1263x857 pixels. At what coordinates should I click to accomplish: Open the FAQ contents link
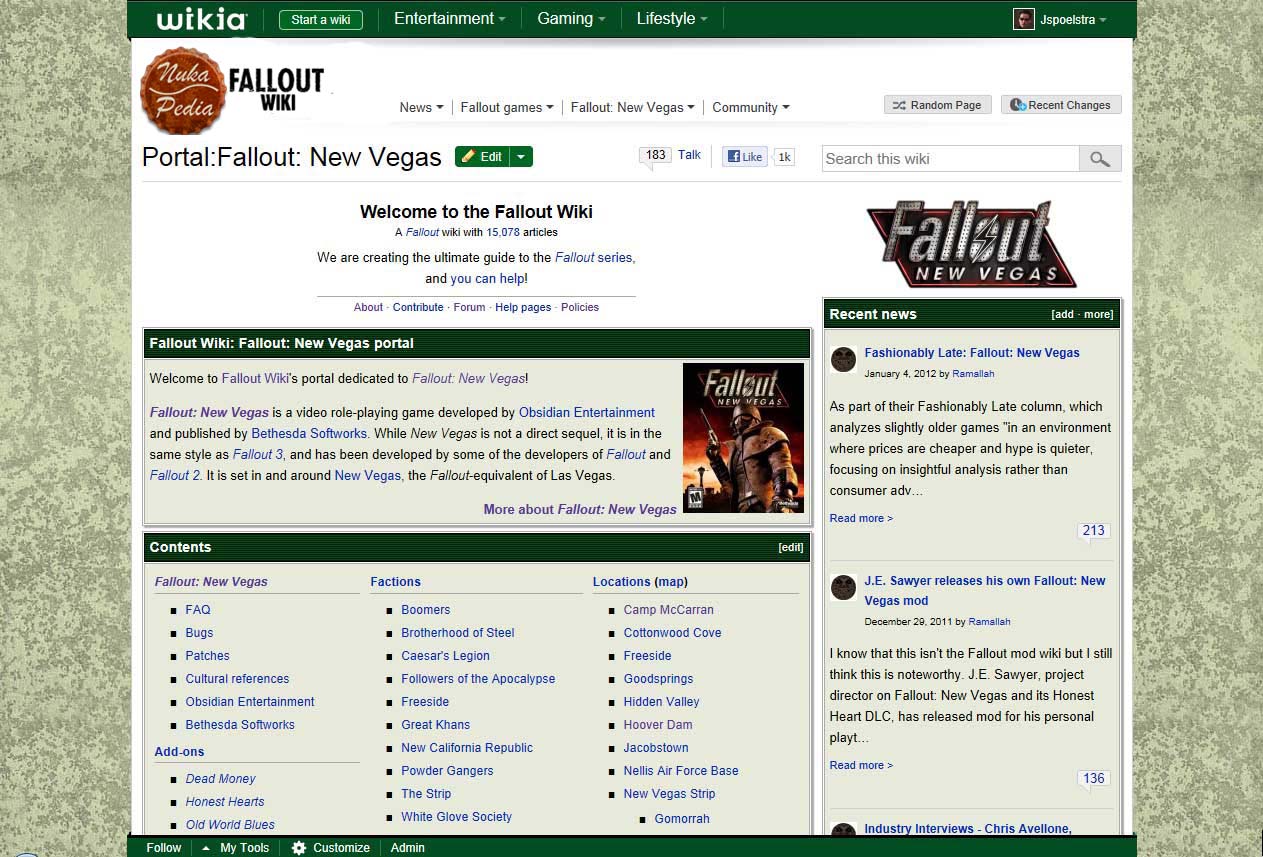point(198,609)
